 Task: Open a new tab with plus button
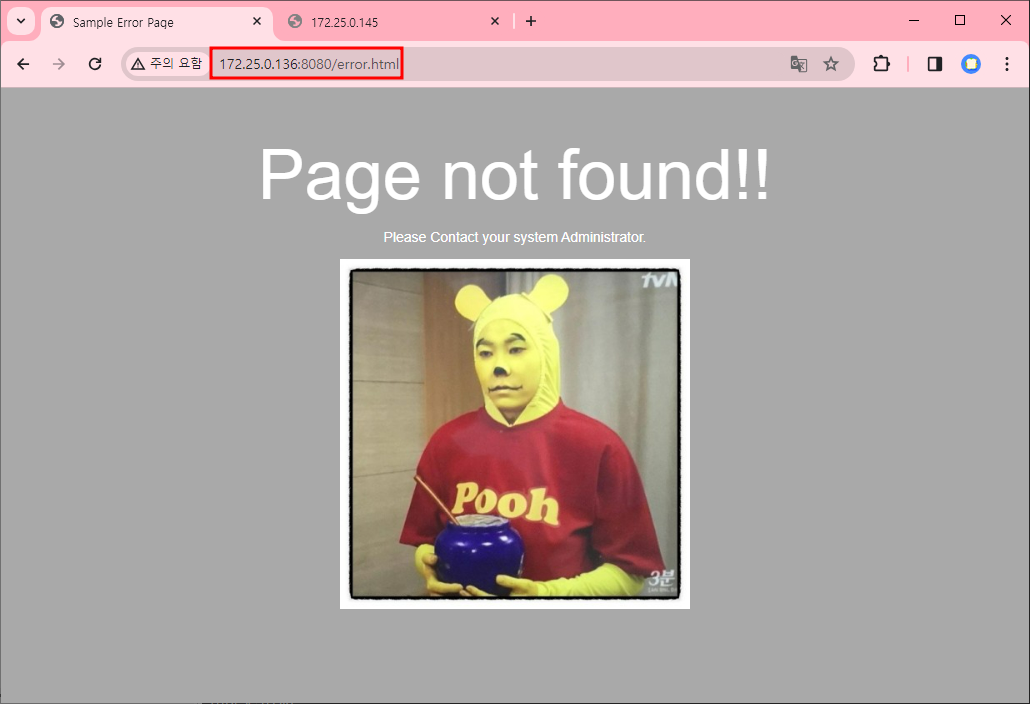click(531, 22)
